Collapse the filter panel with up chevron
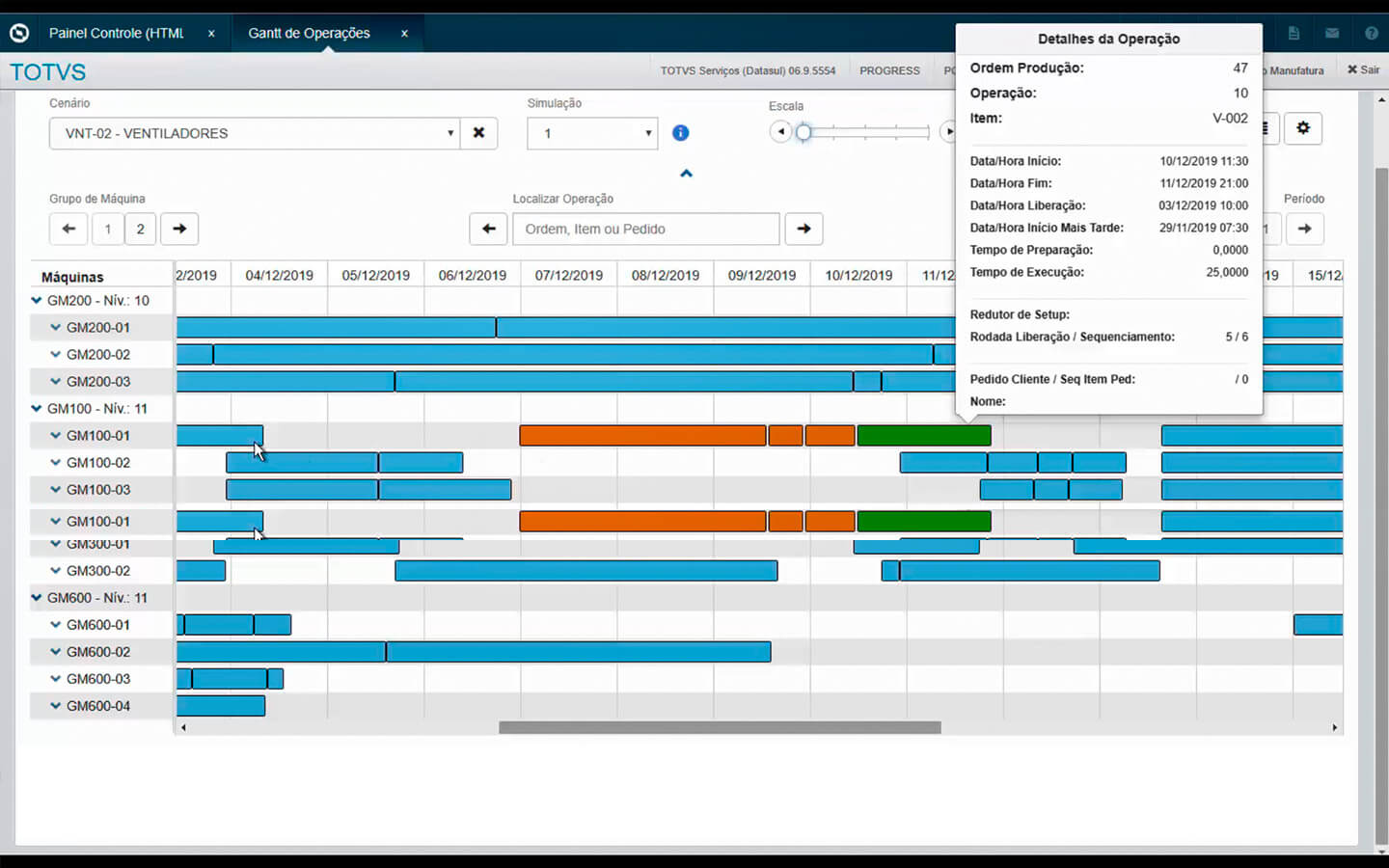The height and width of the screenshot is (868, 1389). (686, 174)
